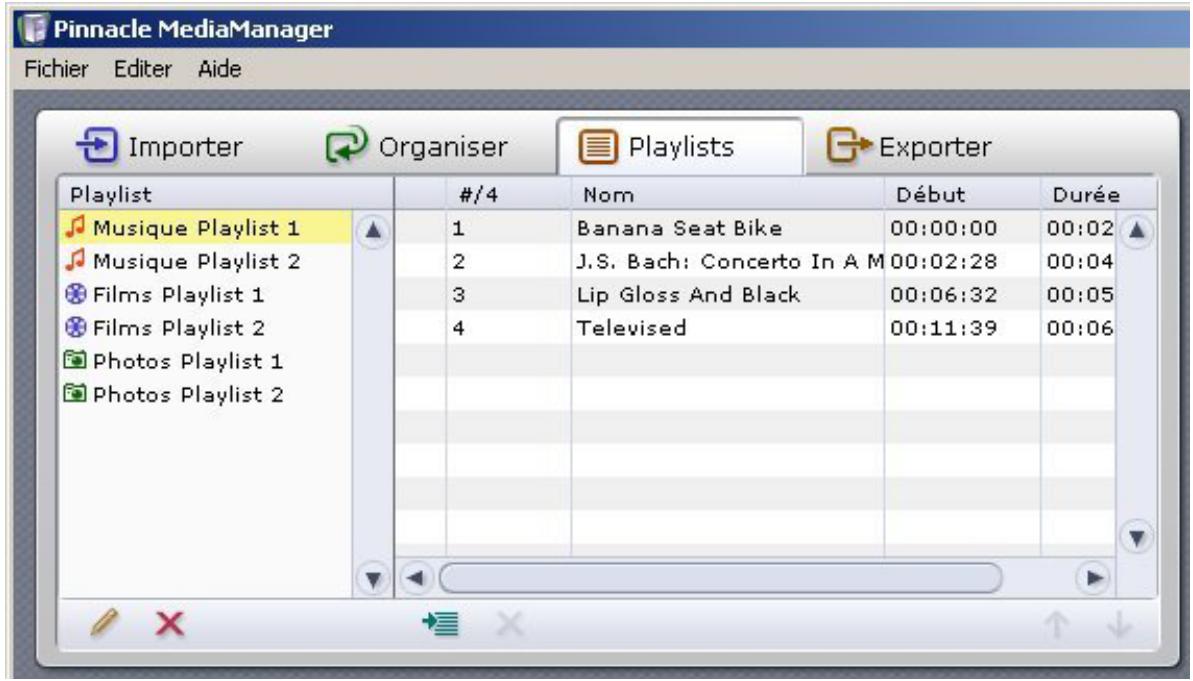
Task: Click the music note icon of Musique Playlist 1
Action: 75,227
